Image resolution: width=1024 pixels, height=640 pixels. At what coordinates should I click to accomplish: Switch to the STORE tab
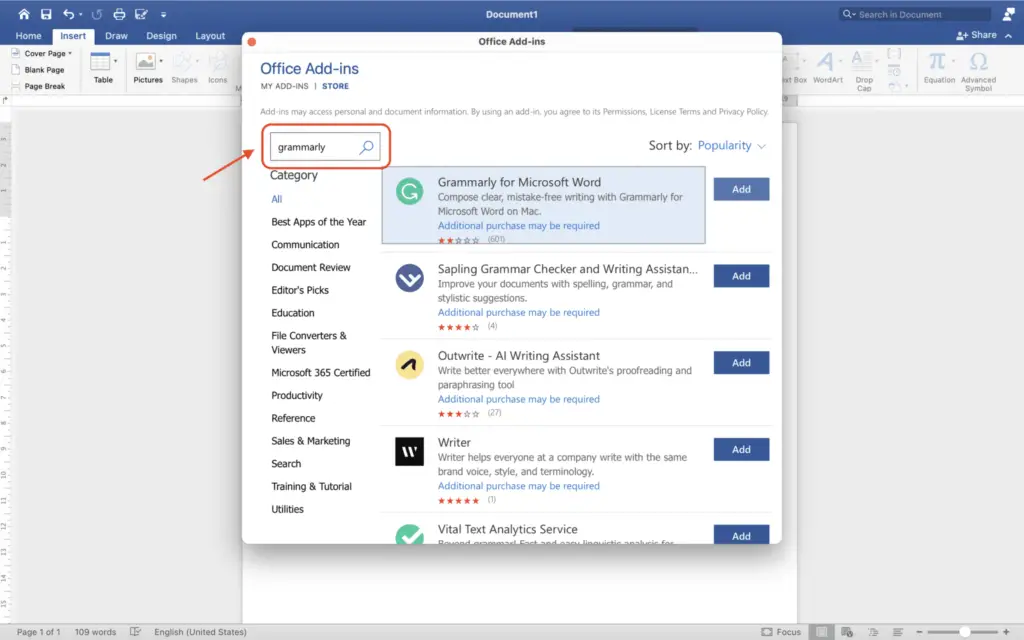[335, 86]
